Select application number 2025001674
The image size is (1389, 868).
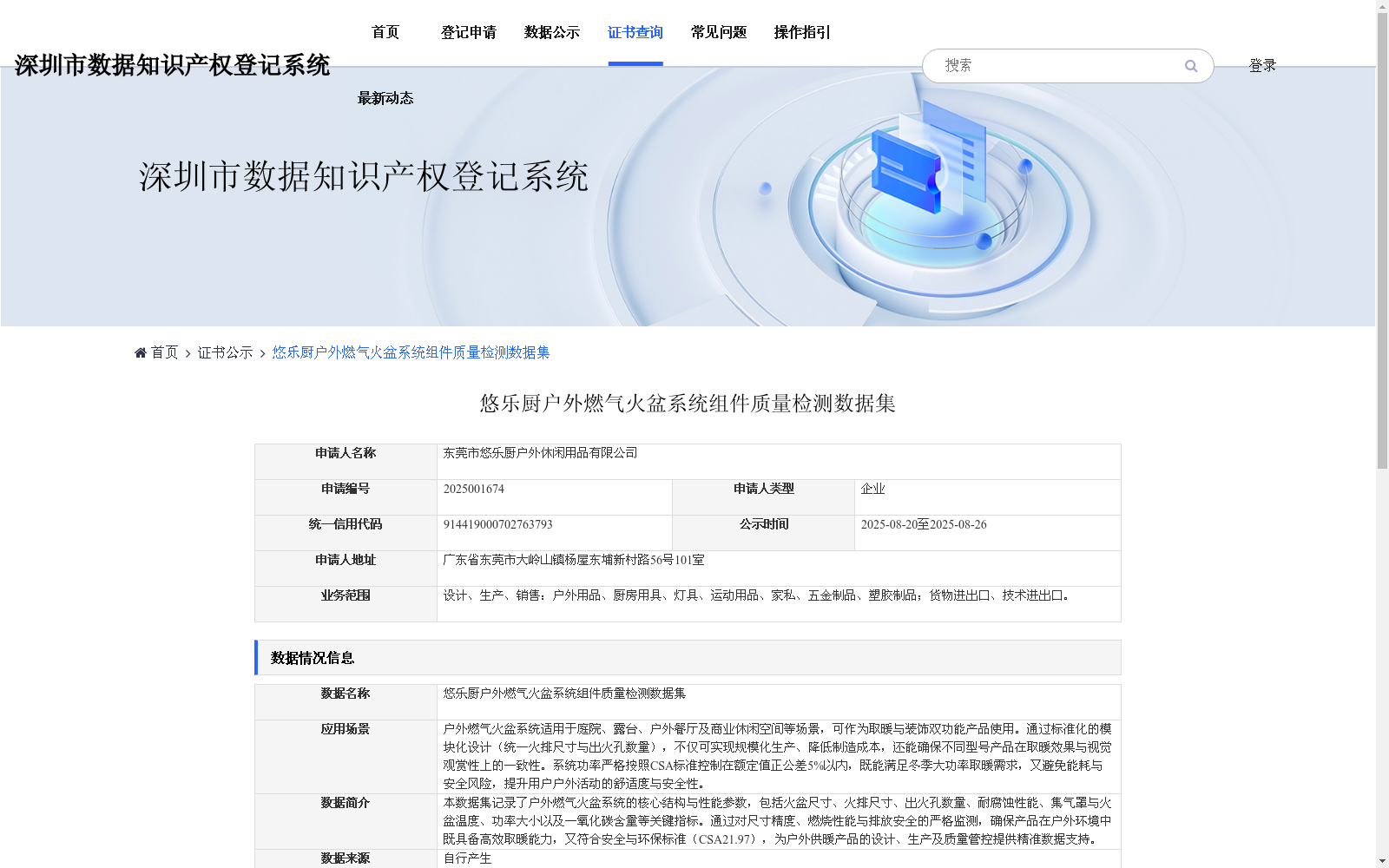click(474, 489)
